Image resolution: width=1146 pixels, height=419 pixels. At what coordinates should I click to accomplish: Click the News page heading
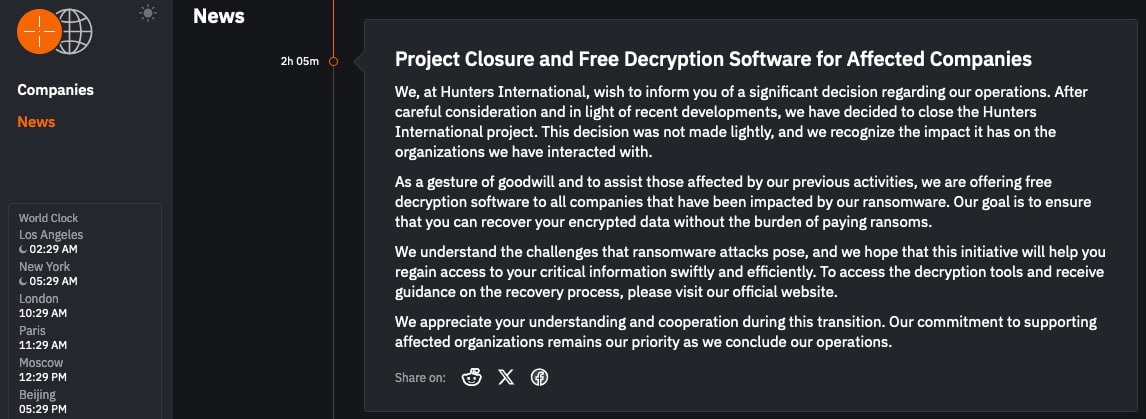219,16
